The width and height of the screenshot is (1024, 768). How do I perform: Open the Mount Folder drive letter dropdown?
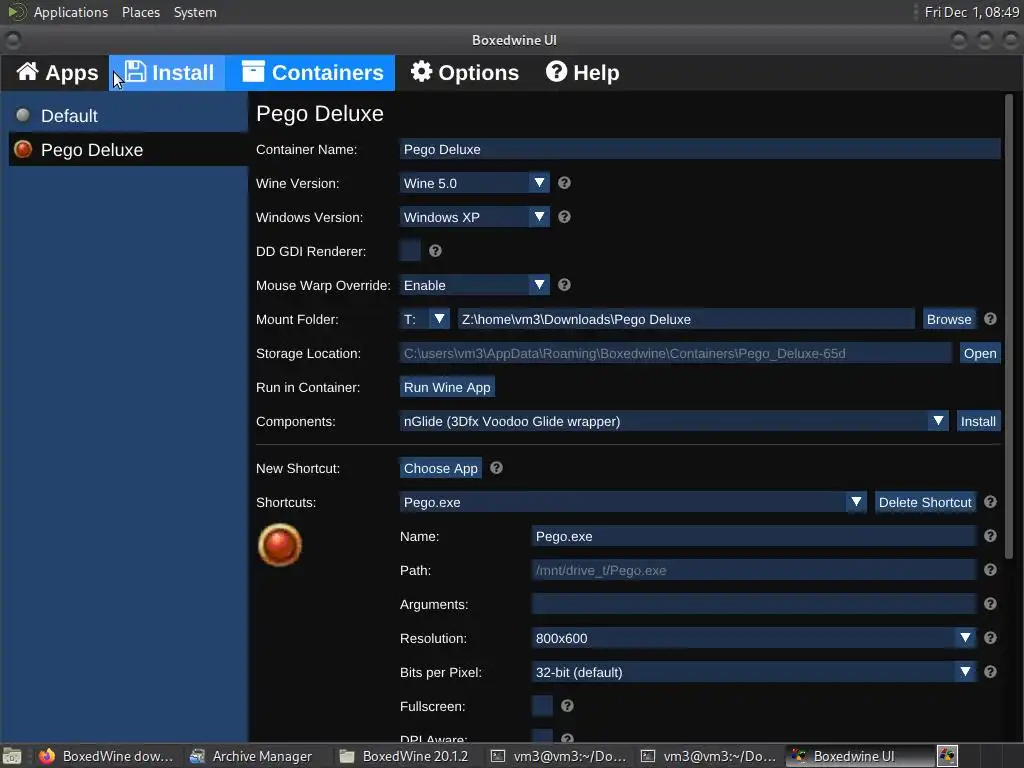tap(424, 319)
